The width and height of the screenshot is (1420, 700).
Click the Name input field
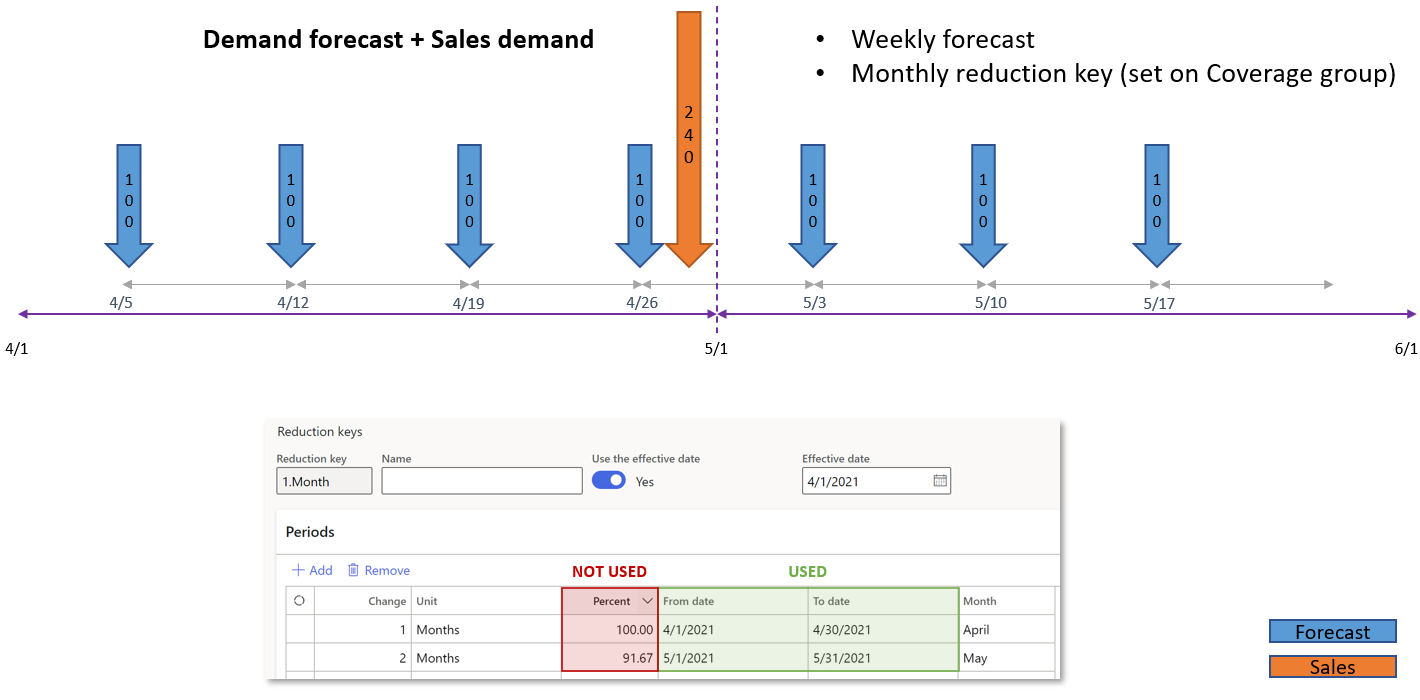coord(482,481)
